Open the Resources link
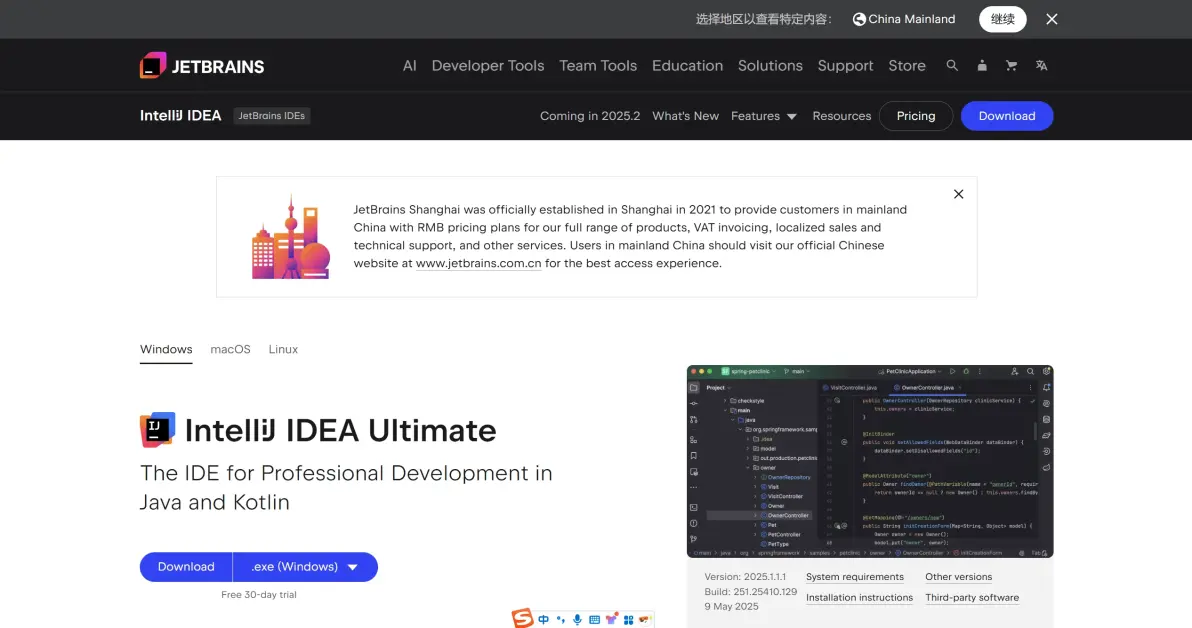Screen dimensions: 1192x628 tap(842, 116)
